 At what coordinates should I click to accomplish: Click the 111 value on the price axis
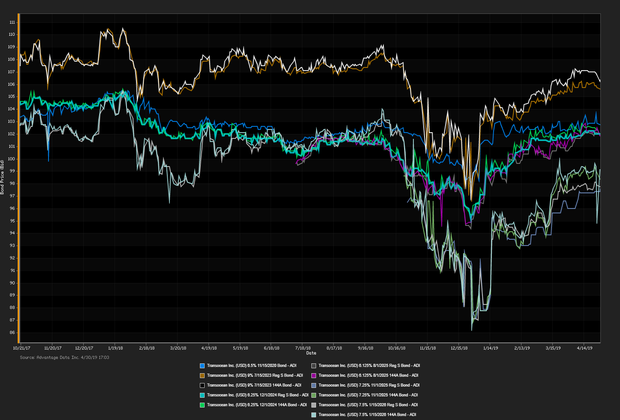[12, 23]
